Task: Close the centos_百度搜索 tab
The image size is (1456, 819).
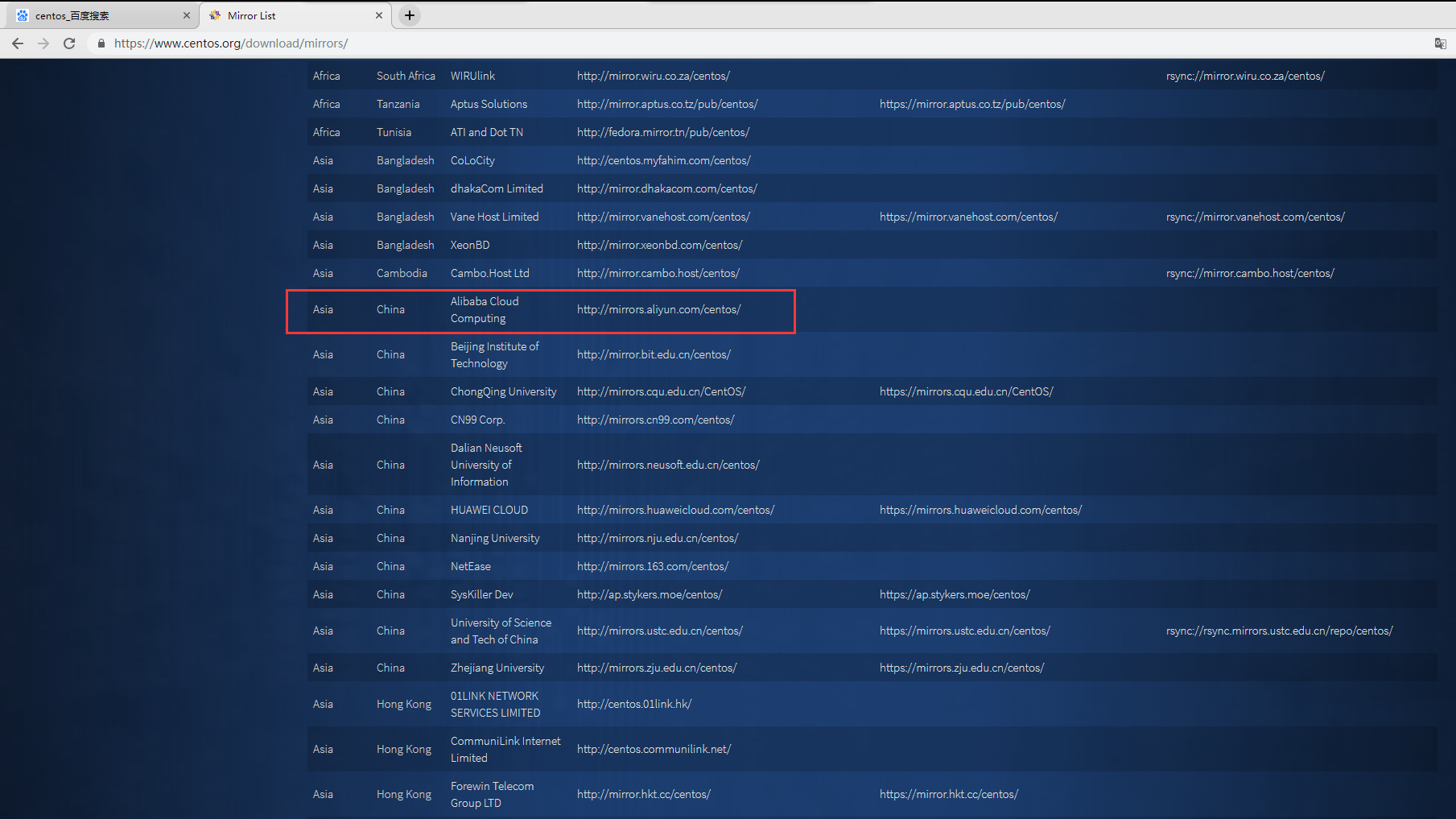Action: pos(187,15)
